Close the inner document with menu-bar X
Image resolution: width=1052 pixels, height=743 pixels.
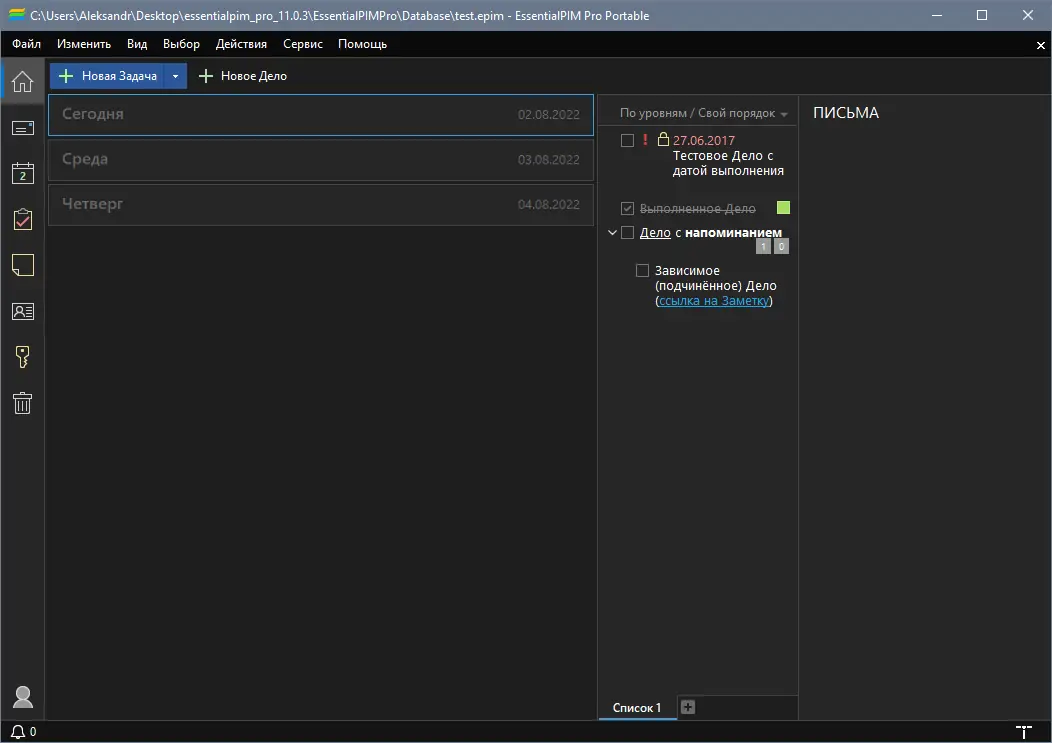(x=1041, y=45)
